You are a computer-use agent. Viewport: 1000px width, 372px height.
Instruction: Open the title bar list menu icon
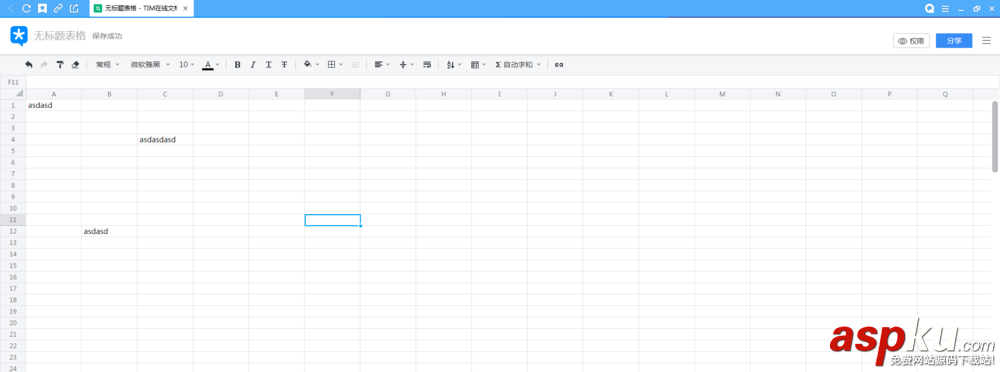[x=945, y=8]
